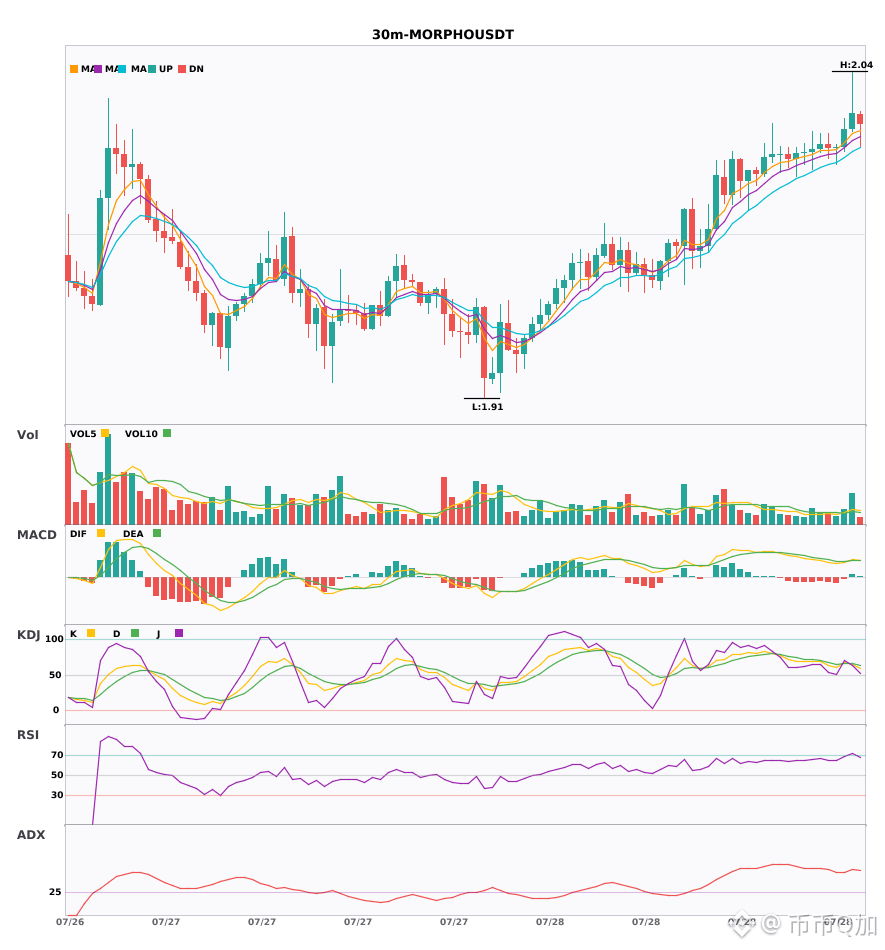
Task: Click the L:1.91 low price label
Action: [488, 407]
